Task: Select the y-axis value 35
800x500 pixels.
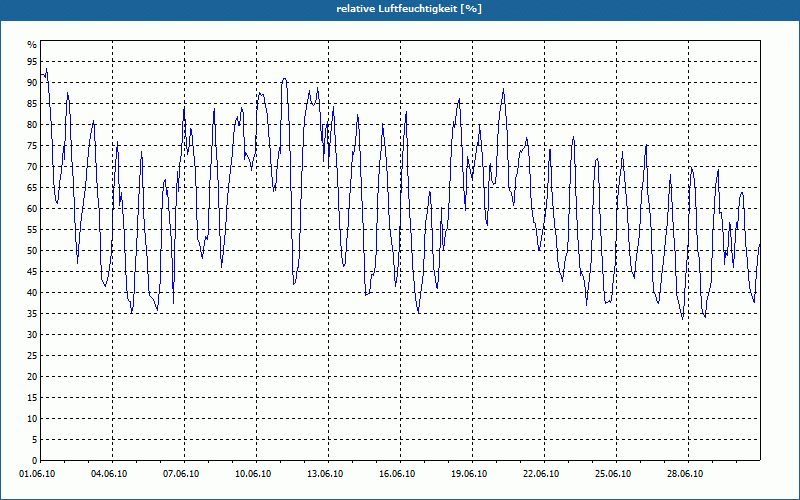Action: click(32, 313)
